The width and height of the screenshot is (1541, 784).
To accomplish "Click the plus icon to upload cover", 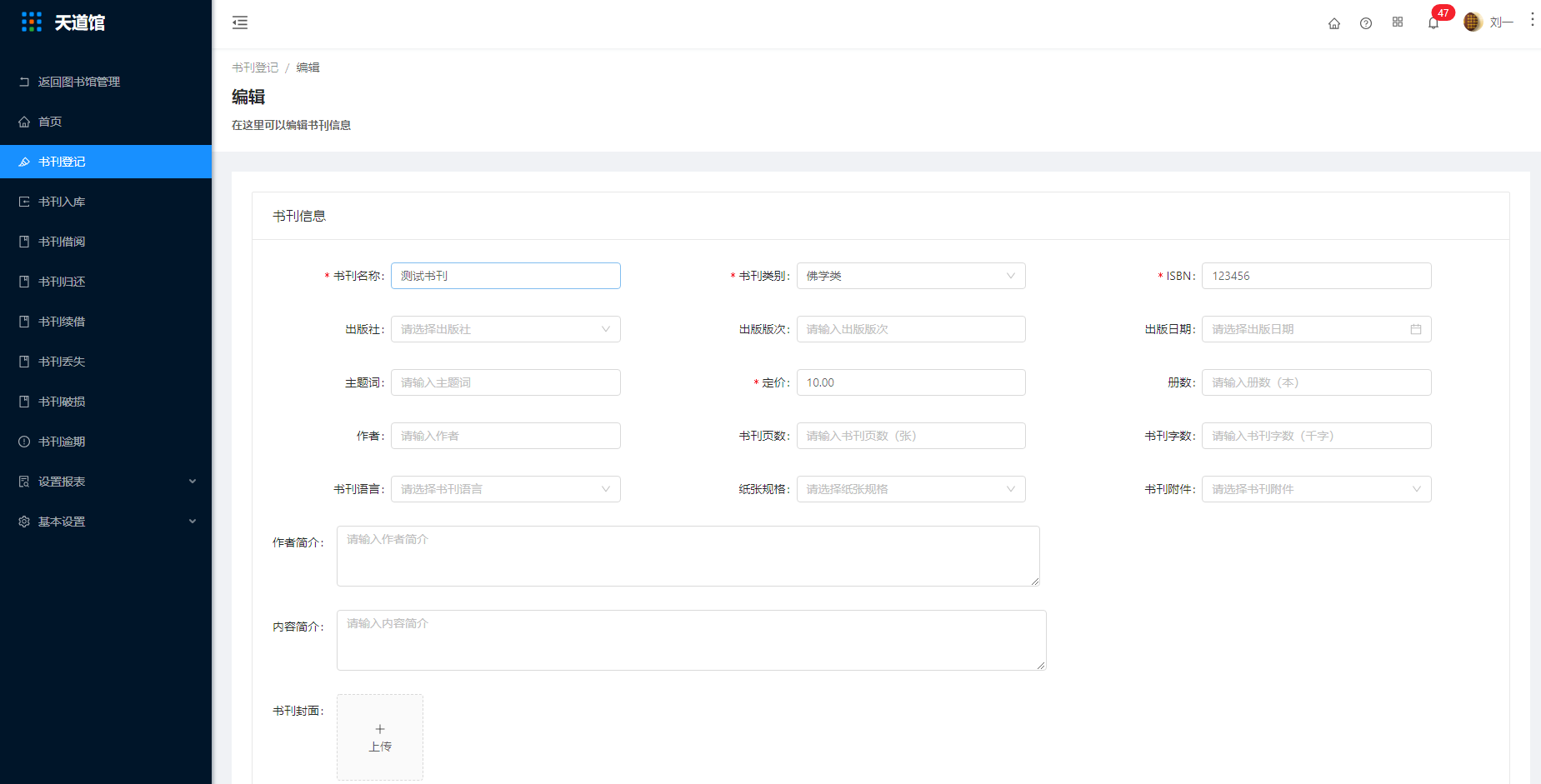I will pos(380,729).
